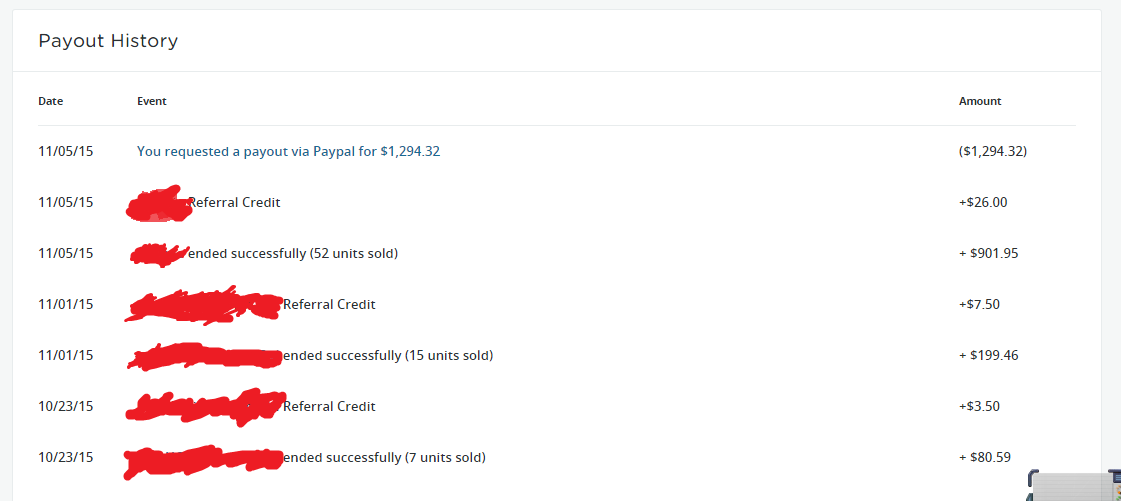The width and height of the screenshot is (1121, 501).
Task: Select the + $901.95 amount
Action: 988,254
